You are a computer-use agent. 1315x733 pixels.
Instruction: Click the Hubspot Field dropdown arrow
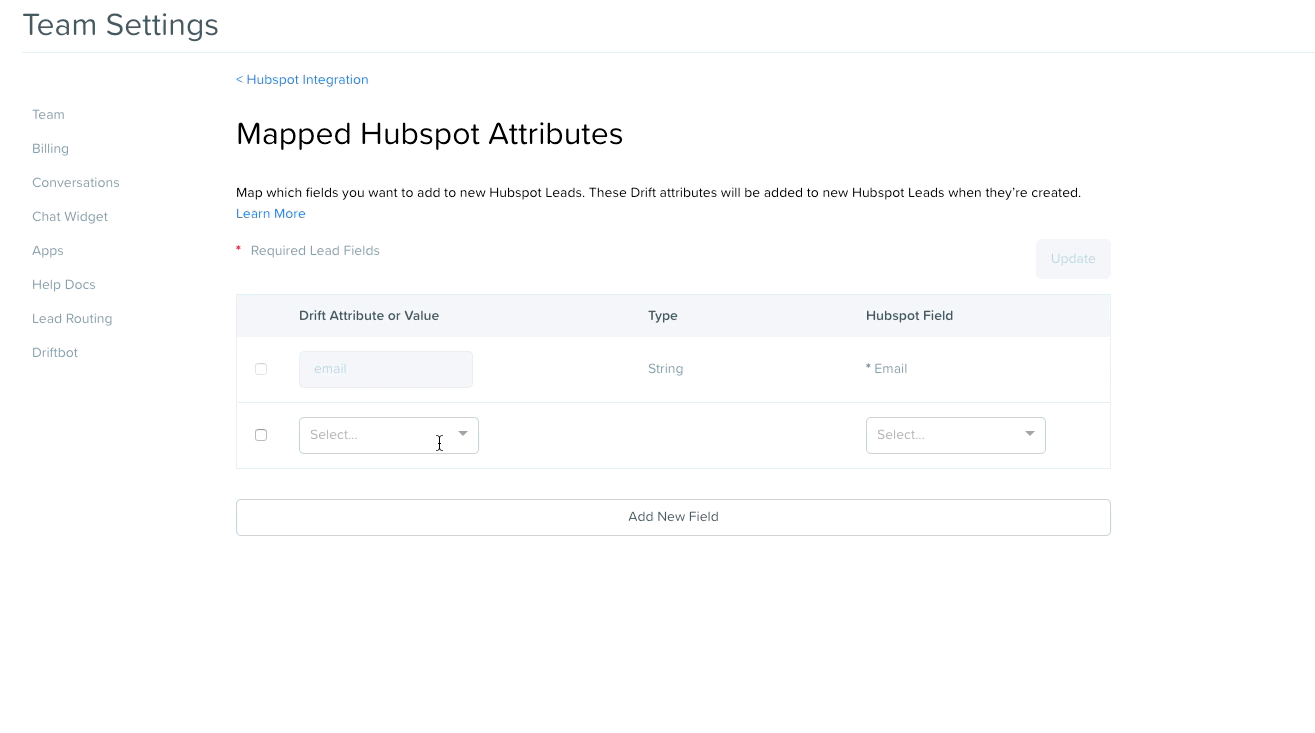pyautogui.click(x=1030, y=434)
